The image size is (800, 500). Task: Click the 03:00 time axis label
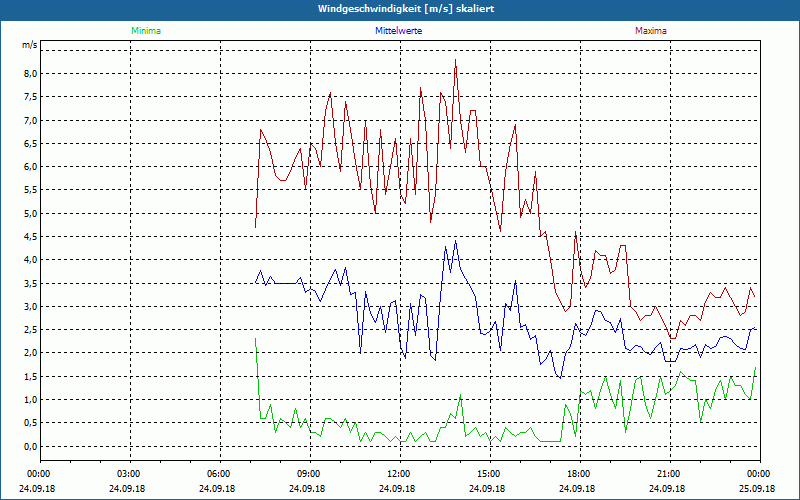click(x=127, y=474)
